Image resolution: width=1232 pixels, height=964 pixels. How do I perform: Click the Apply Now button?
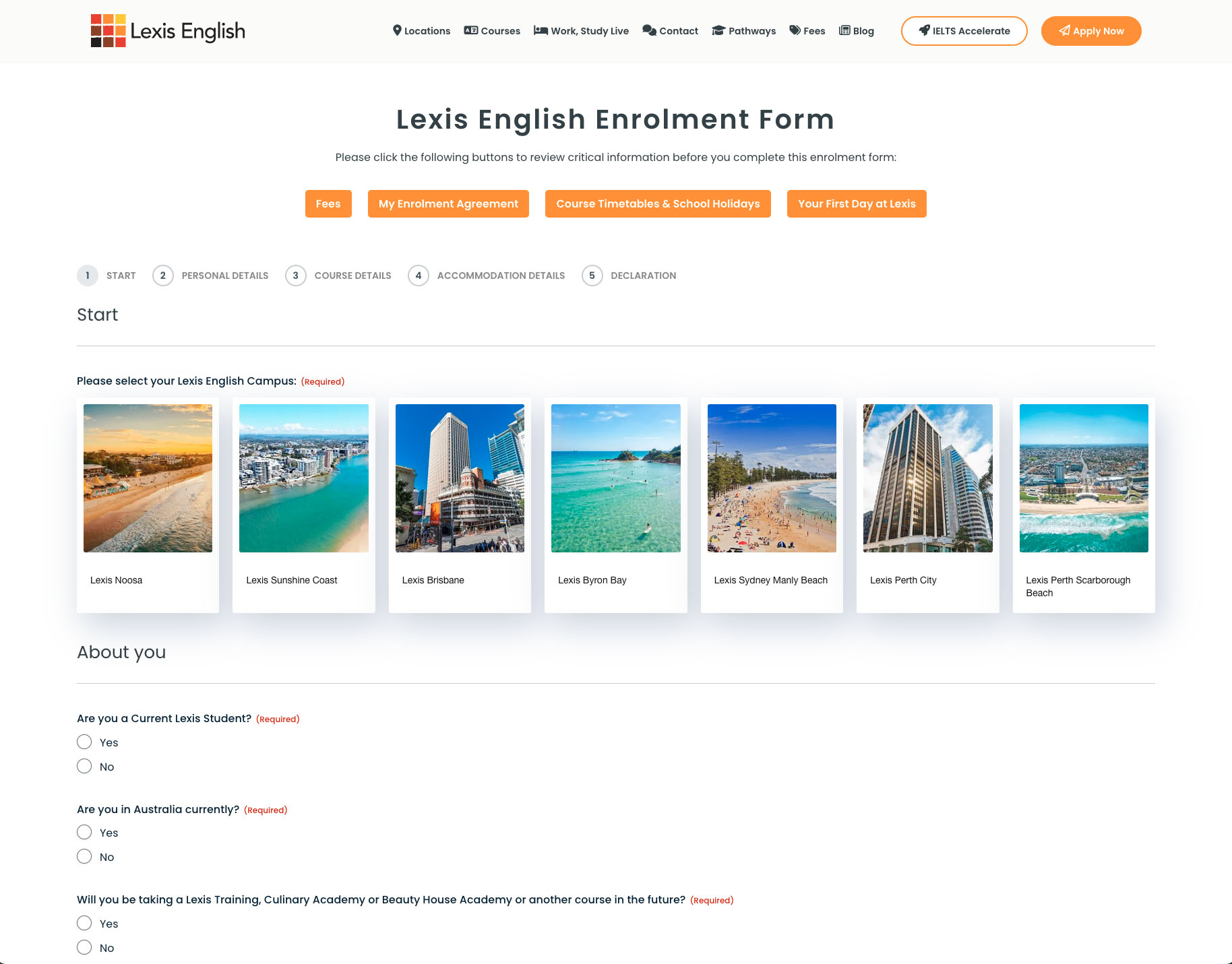tap(1090, 30)
